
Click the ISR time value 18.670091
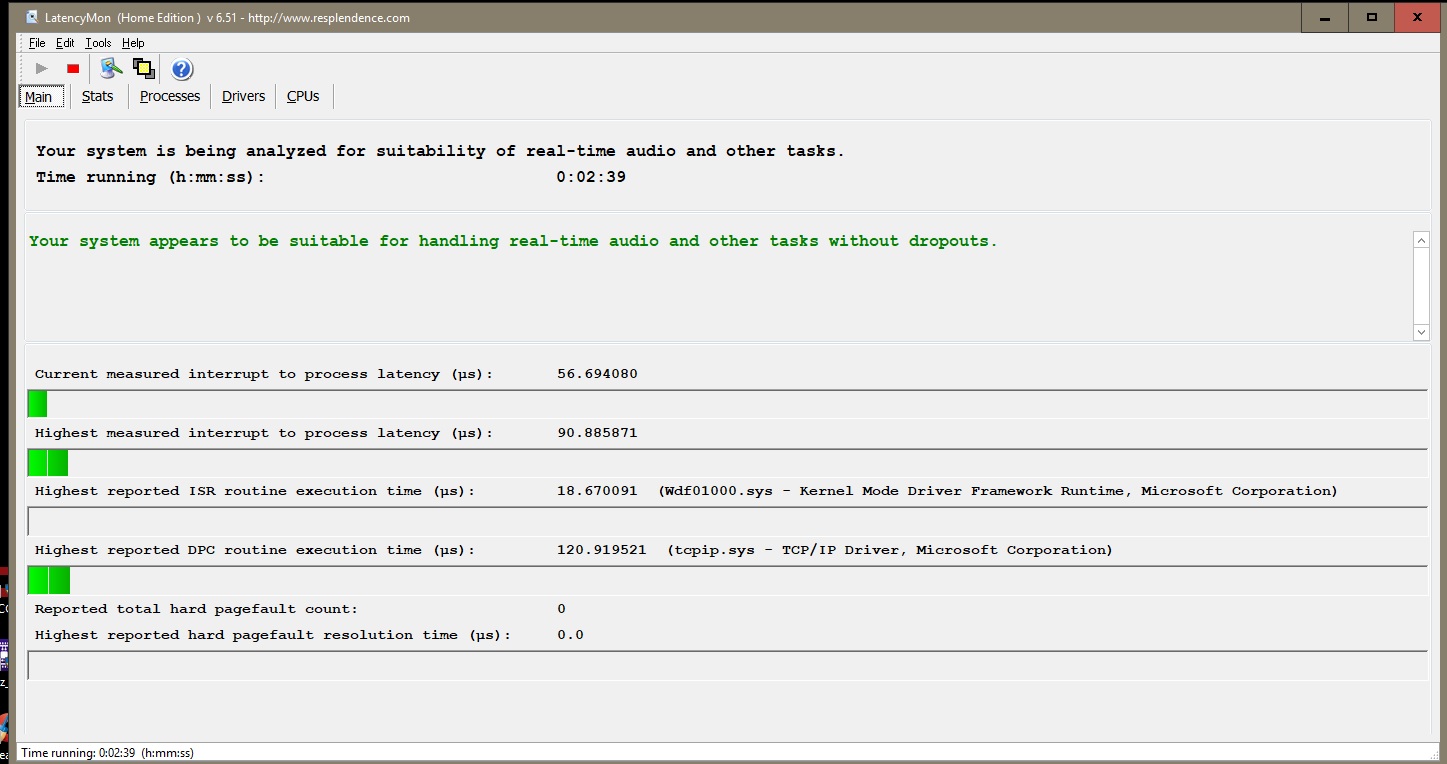coord(597,491)
